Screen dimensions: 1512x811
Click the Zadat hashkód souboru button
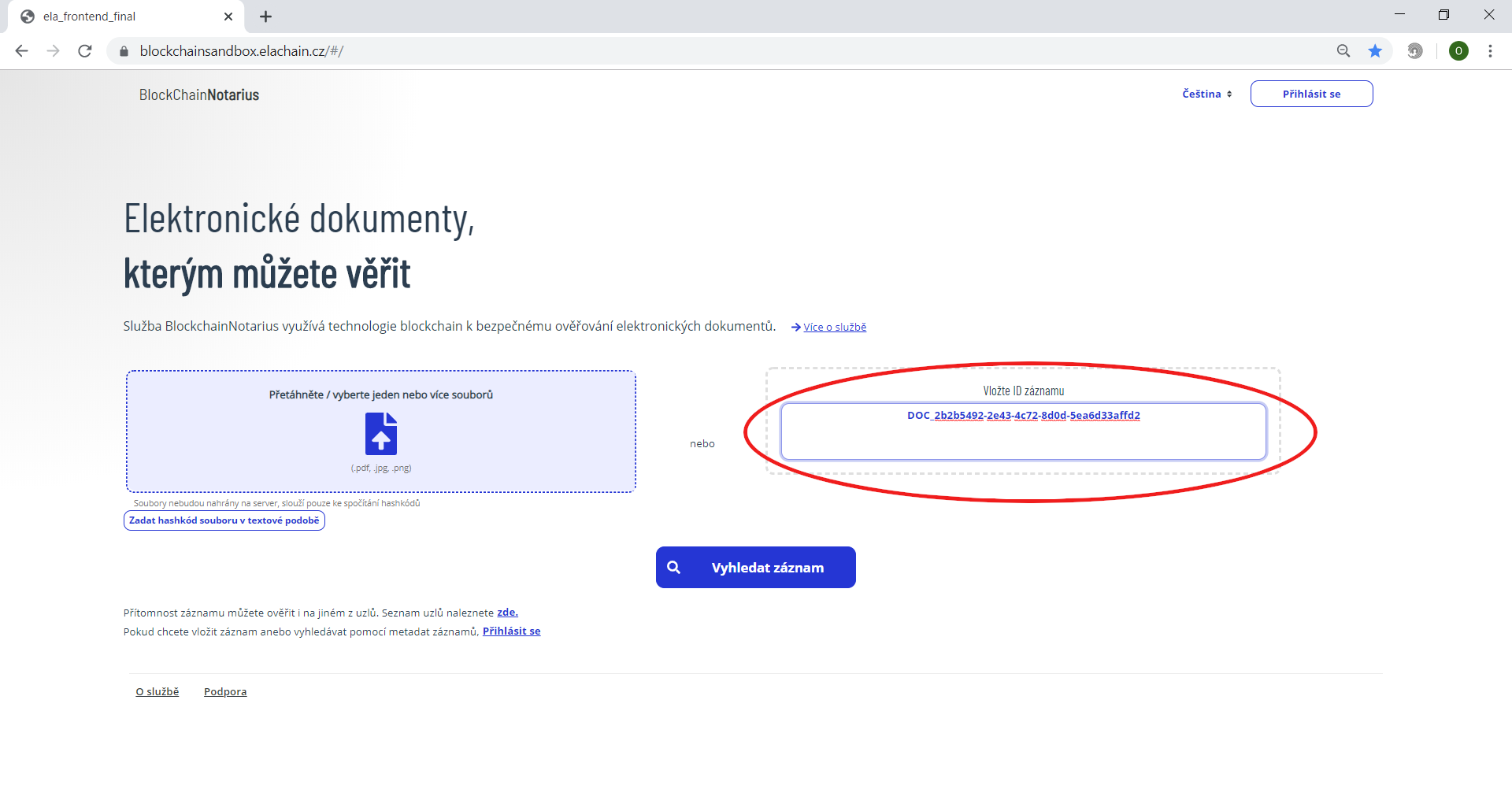[224, 520]
